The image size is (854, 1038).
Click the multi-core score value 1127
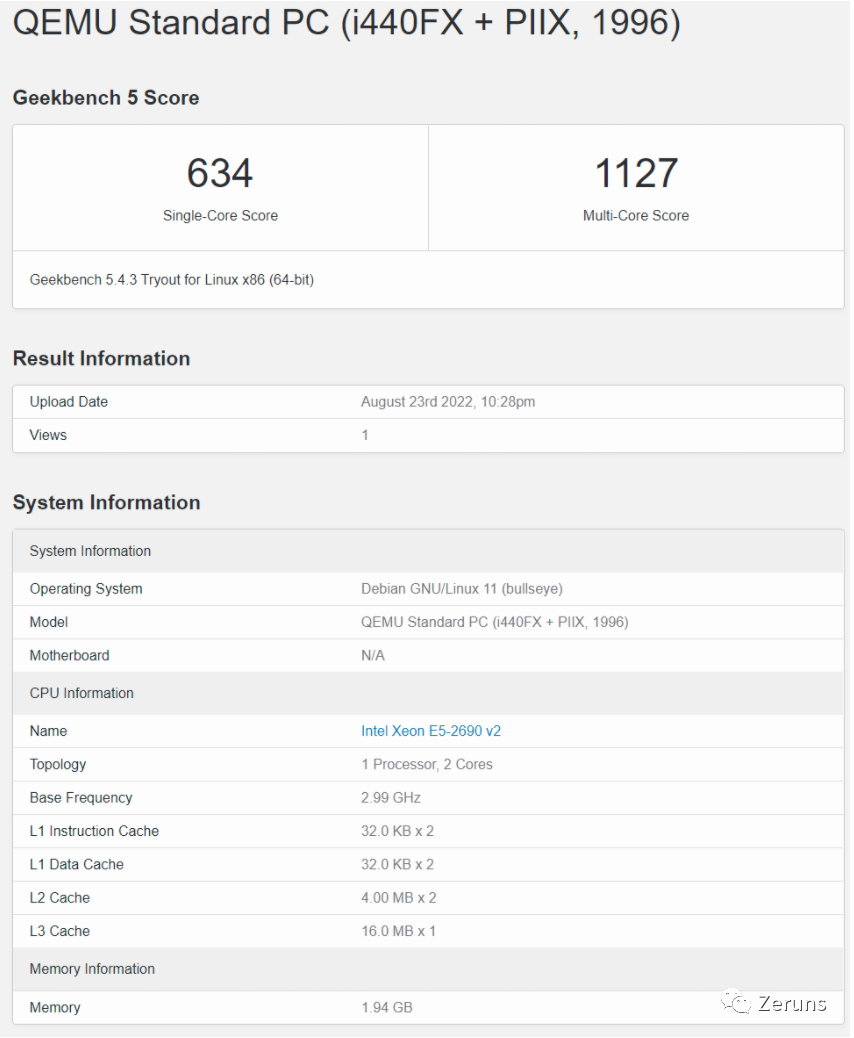(x=636, y=173)
